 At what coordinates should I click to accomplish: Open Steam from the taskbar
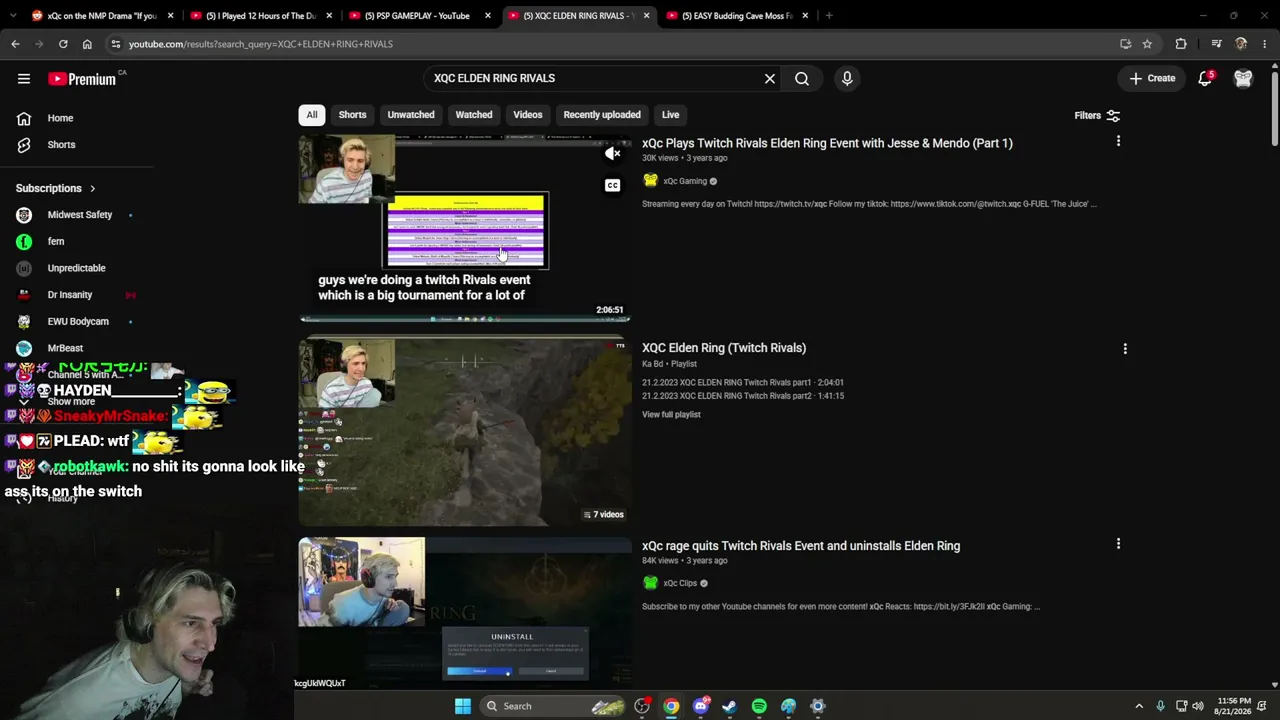pos(730,706)
